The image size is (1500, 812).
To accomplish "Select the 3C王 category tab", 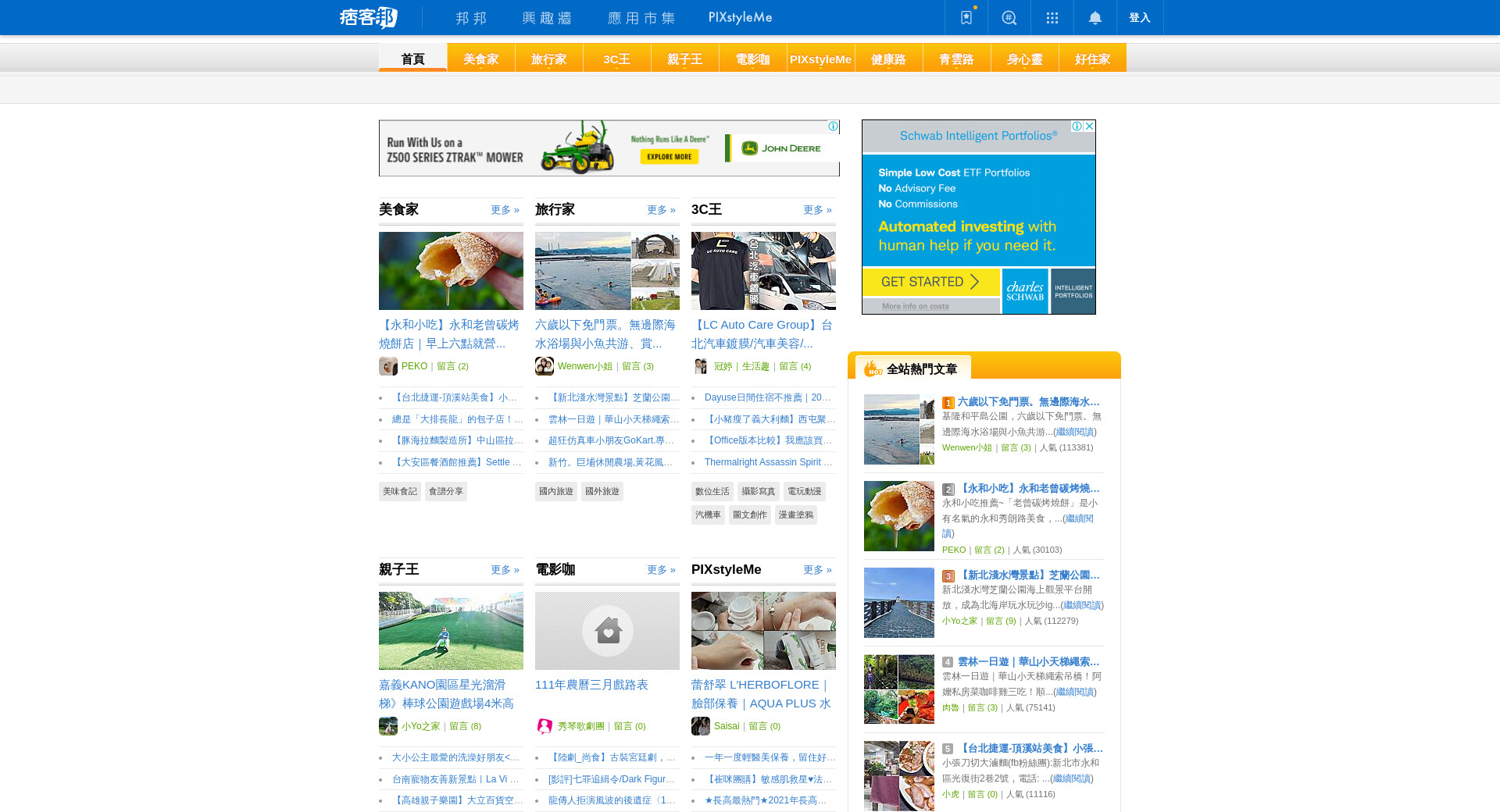I will click(616, 58).
